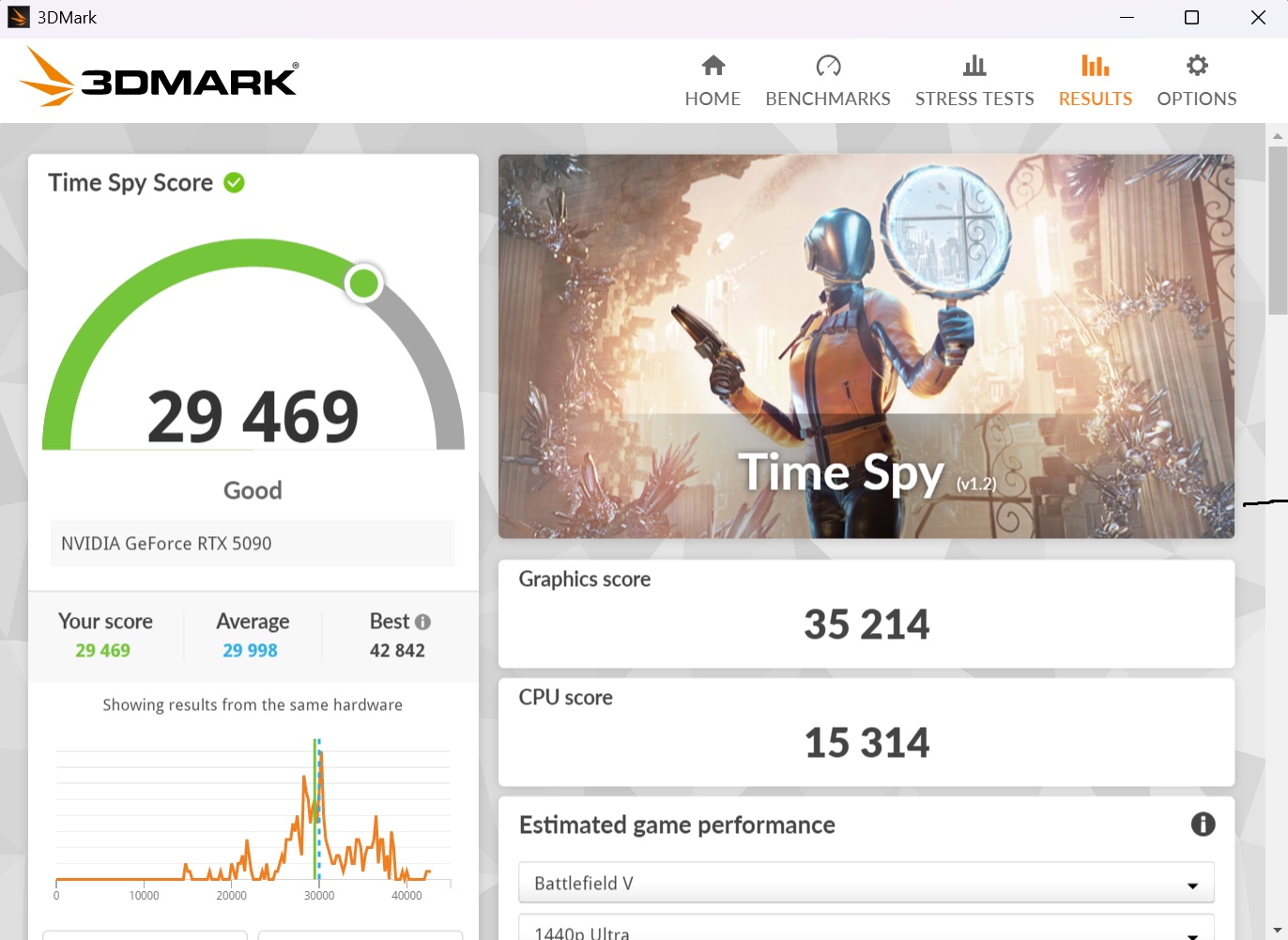
Task: Click the Average score 29 998 value
Action: [250, 650]
